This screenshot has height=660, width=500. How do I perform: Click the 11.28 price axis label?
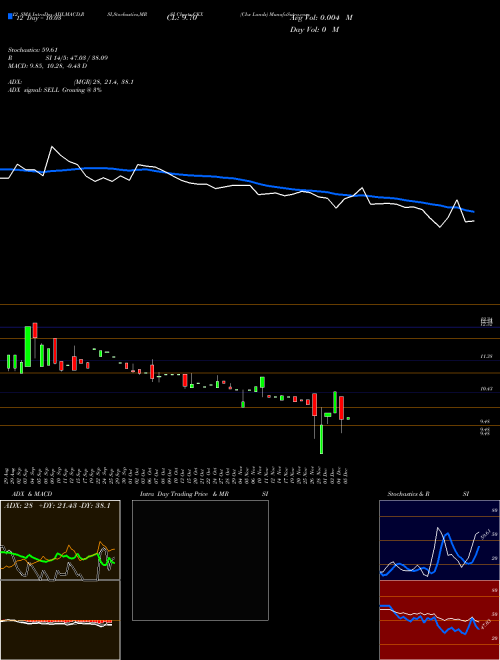pos(486,356)
